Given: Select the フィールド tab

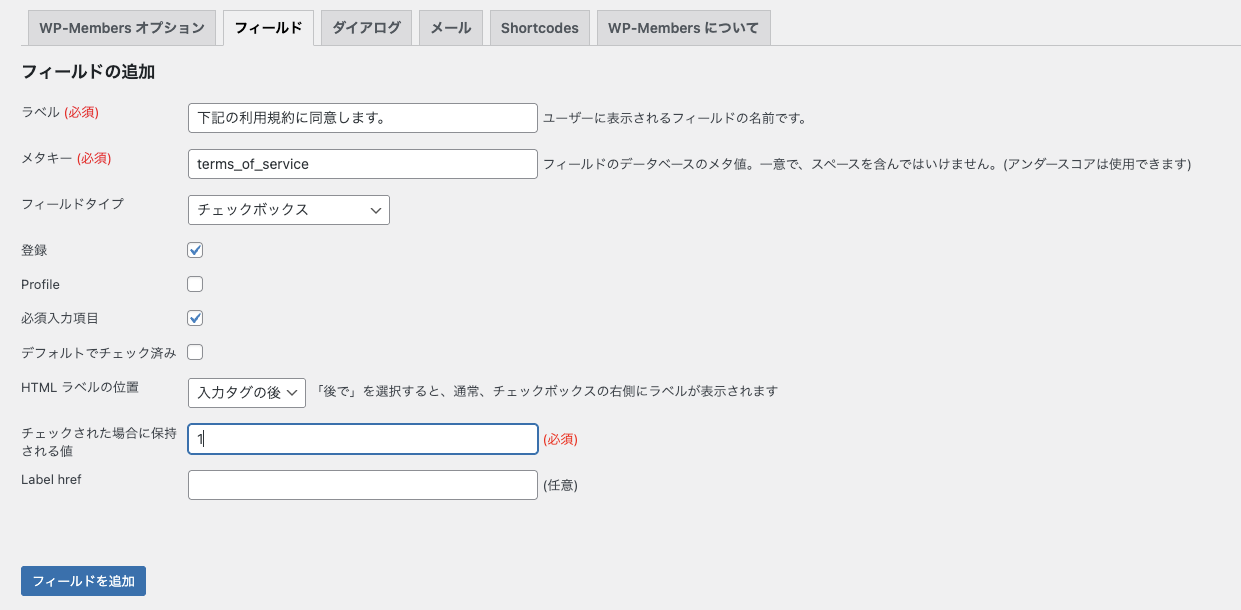Looking at the screenshot, I should 268,28.
